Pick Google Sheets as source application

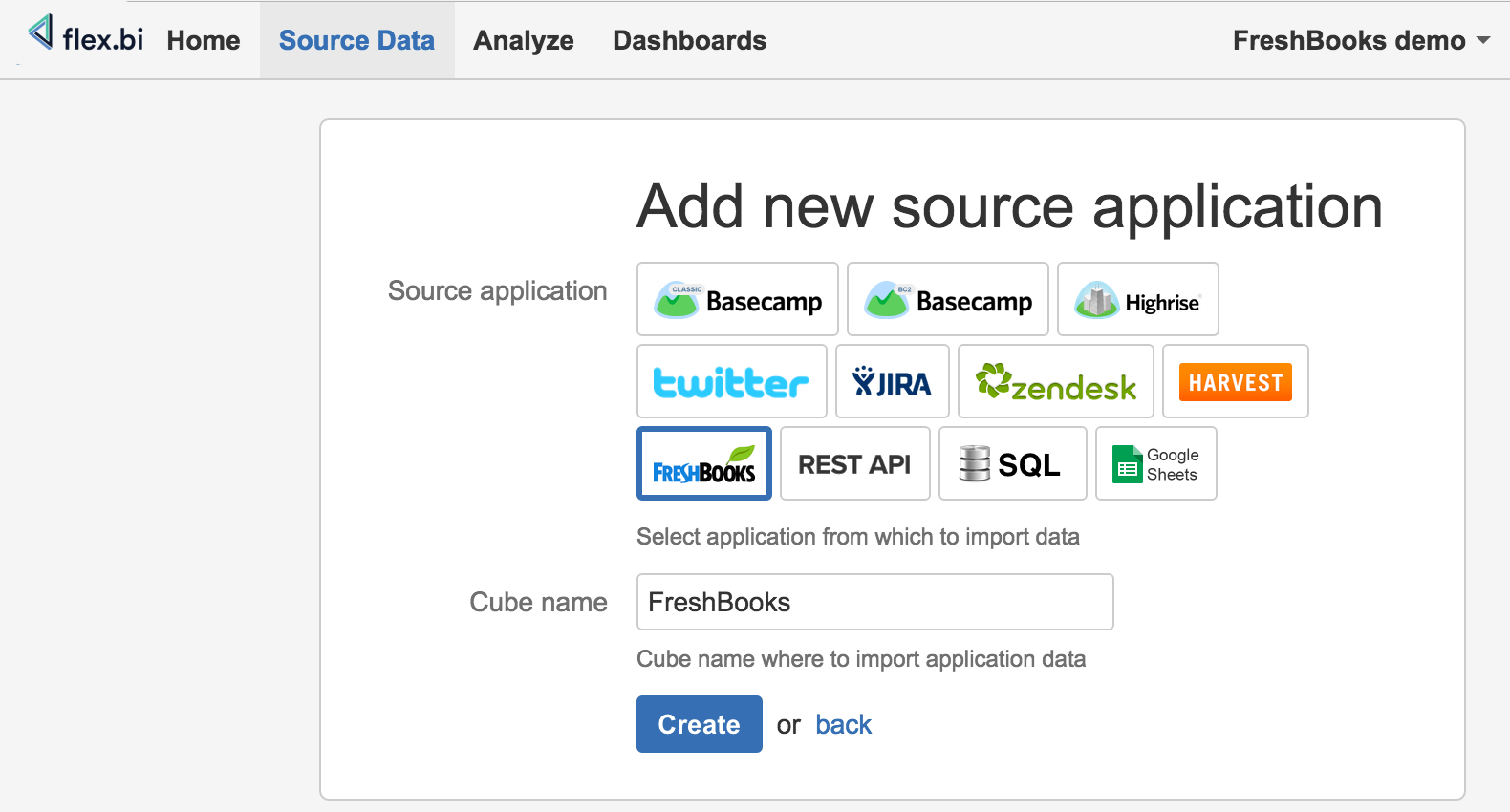click(1155, 464)
